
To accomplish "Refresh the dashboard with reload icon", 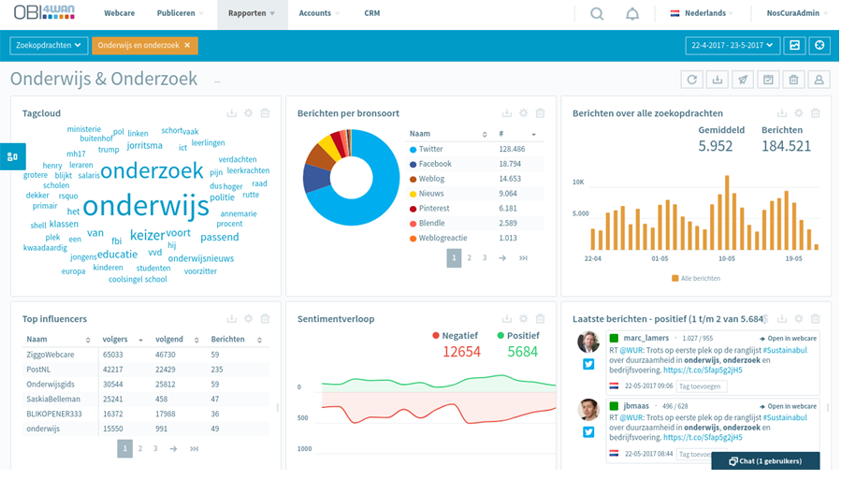I will coord(692,80).
